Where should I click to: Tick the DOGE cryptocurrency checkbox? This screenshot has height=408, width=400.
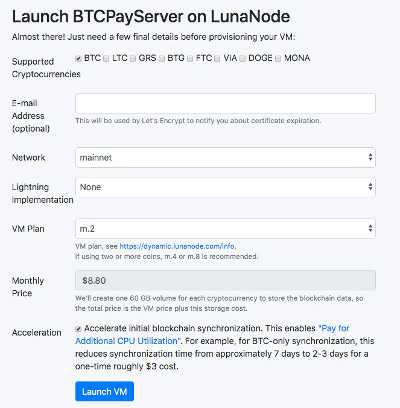point(243,59)
